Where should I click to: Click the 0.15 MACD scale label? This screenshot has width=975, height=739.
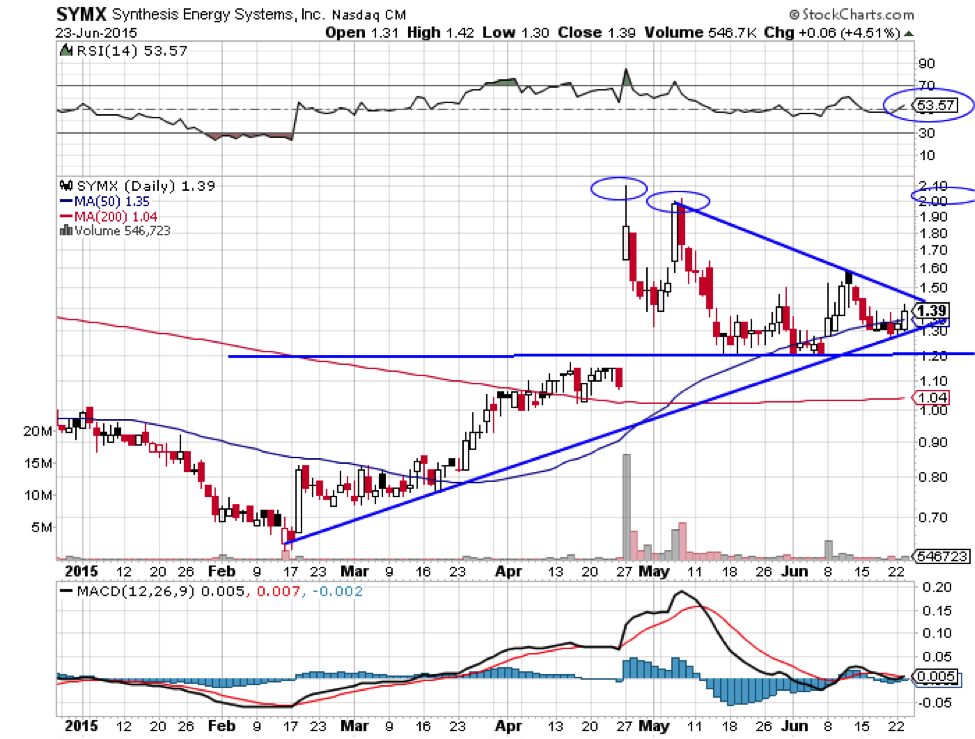coord(936,611)
